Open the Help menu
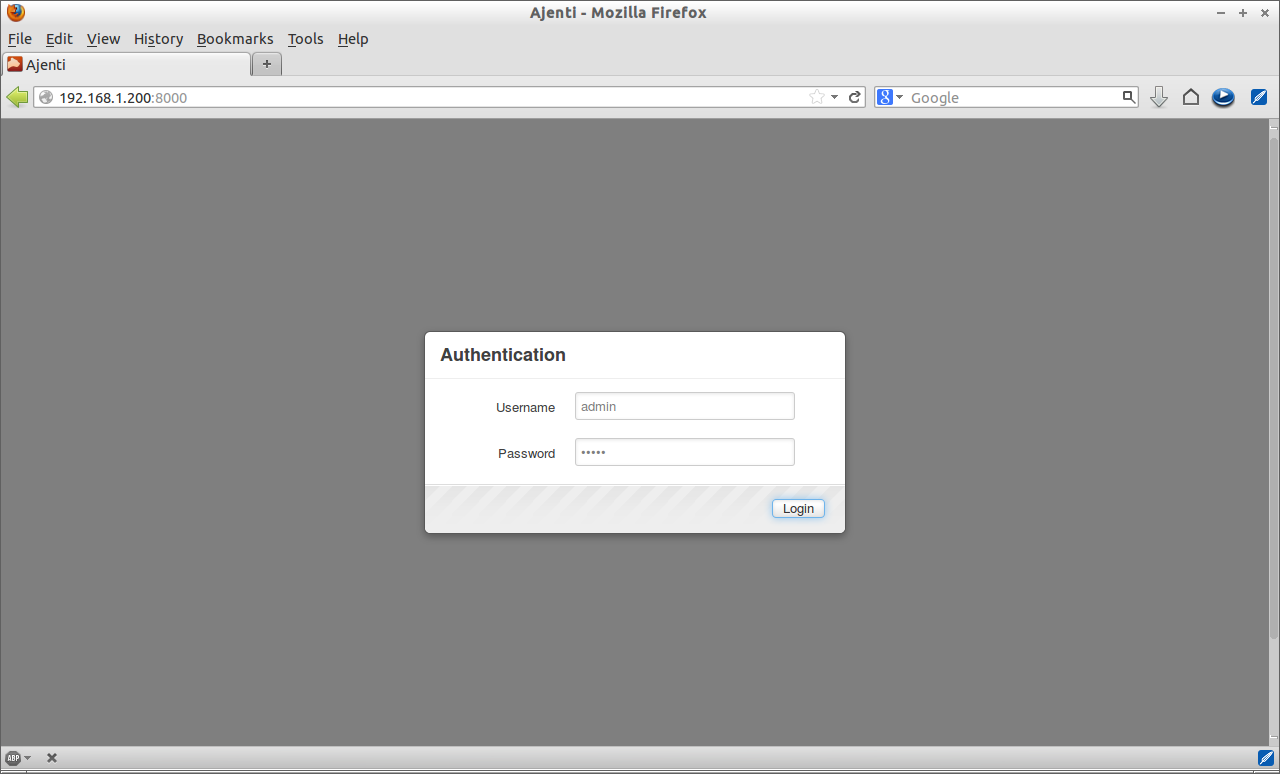 353,39
